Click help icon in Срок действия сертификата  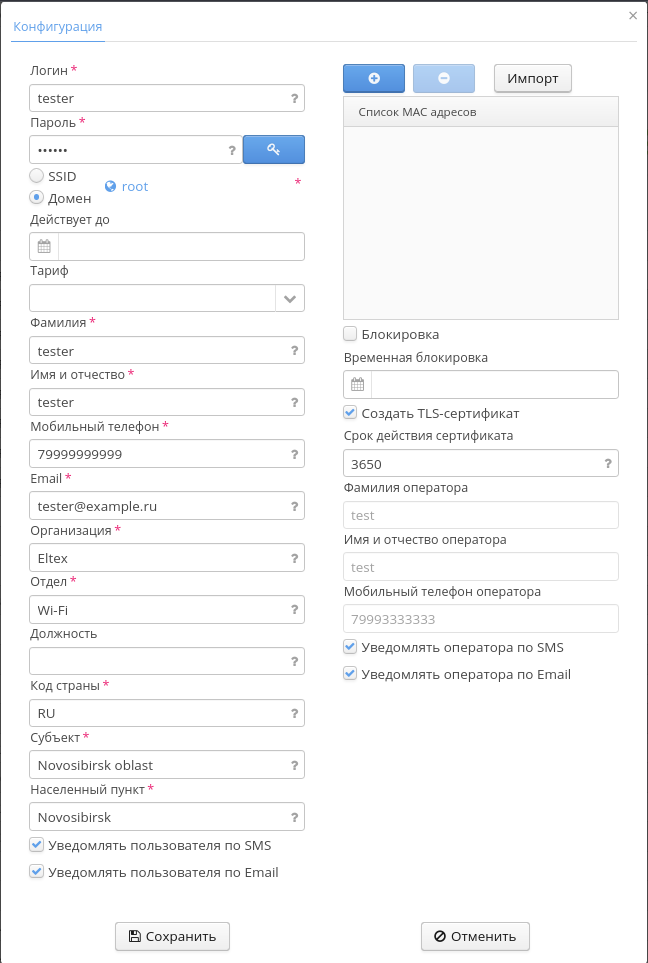pos(608,464)
